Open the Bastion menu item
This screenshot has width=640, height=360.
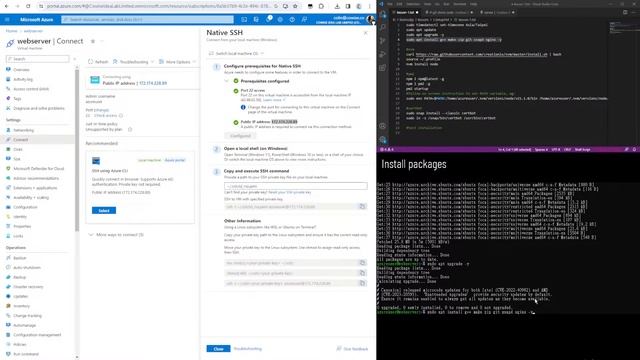20,258
